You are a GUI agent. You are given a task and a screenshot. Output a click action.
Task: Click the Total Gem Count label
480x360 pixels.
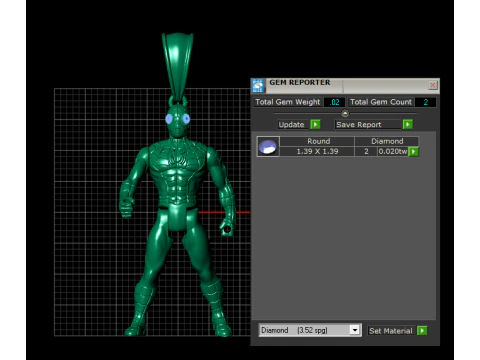(381, 102)
